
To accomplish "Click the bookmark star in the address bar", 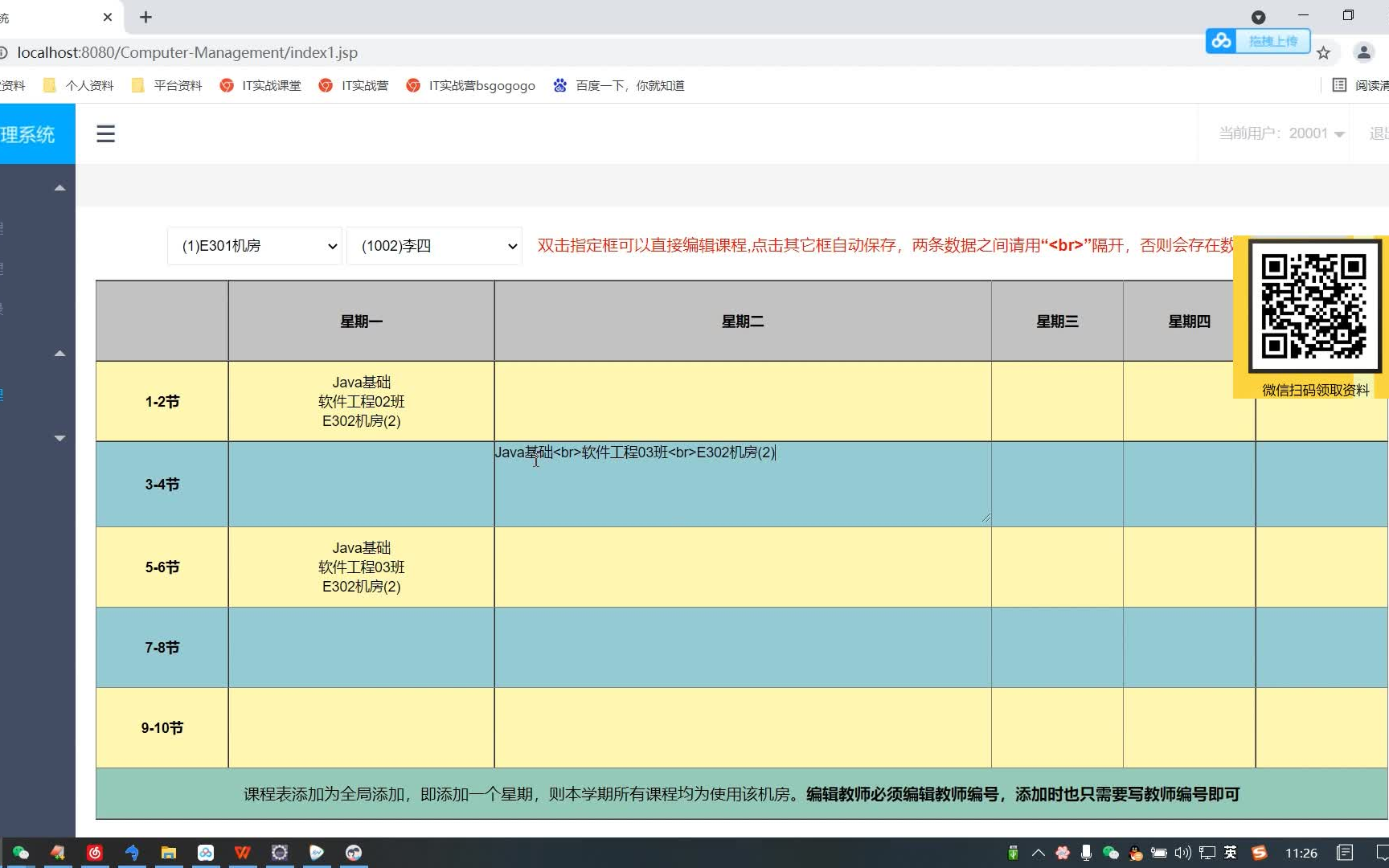I will [1324, 52].
